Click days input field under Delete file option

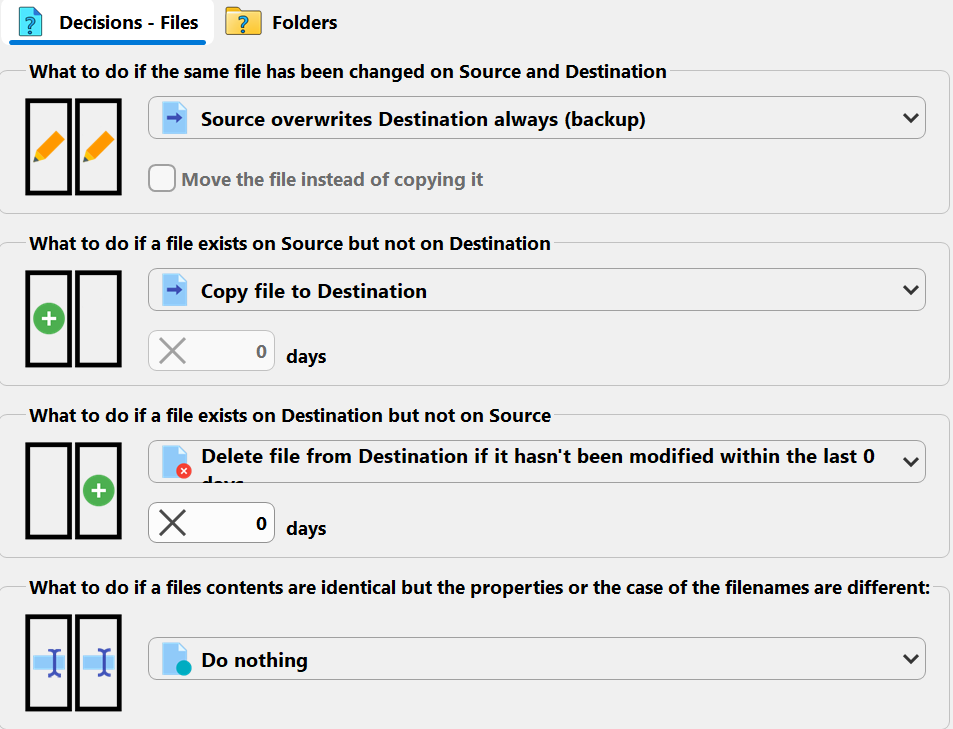pyautogui.click(x=230, y=524)
